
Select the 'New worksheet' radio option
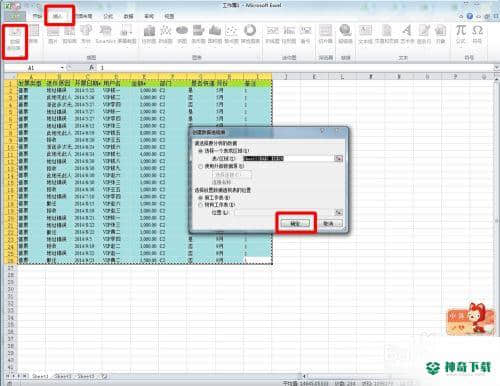(201, 198)
